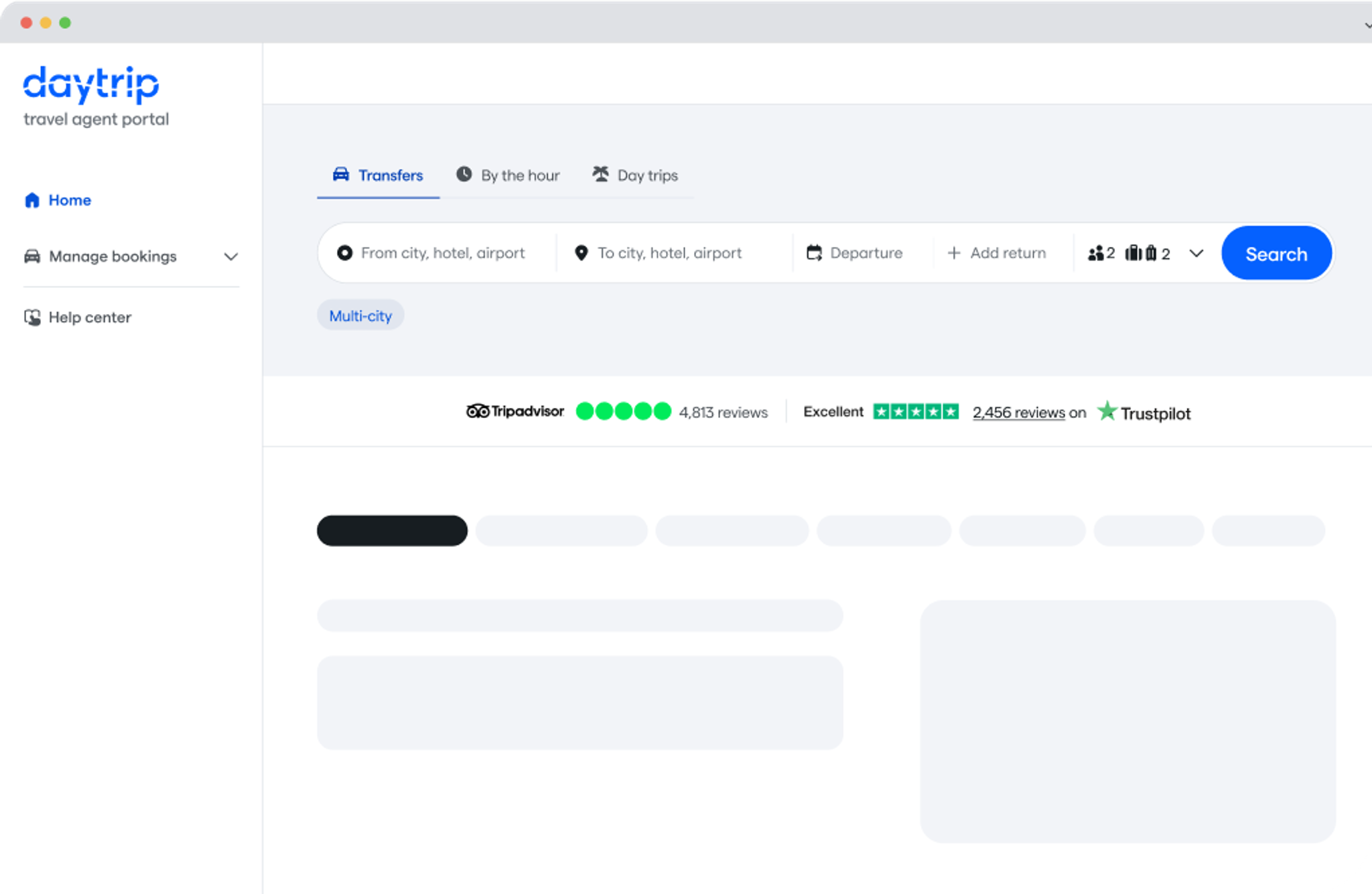
Task: Click the origin circle icon
Action: (344, 253)
